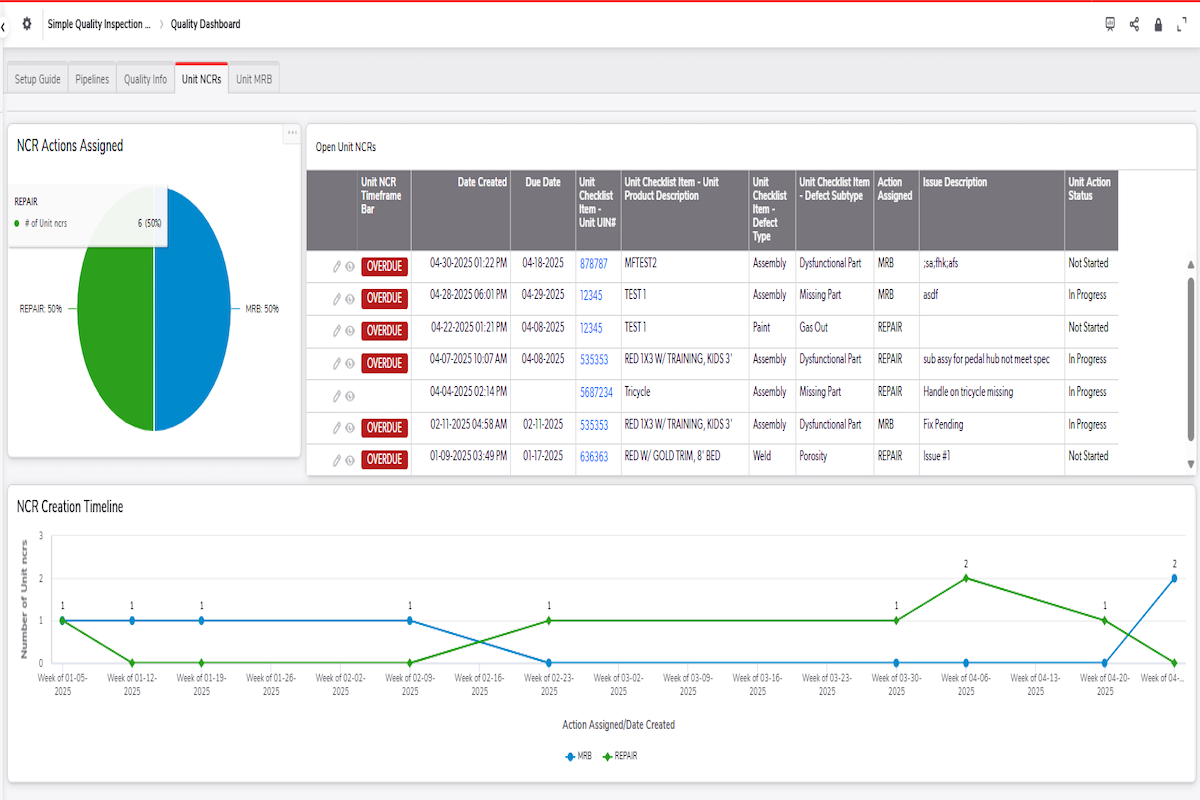
Task: Open the settings gear in the top bar
Action: point(27,24)
